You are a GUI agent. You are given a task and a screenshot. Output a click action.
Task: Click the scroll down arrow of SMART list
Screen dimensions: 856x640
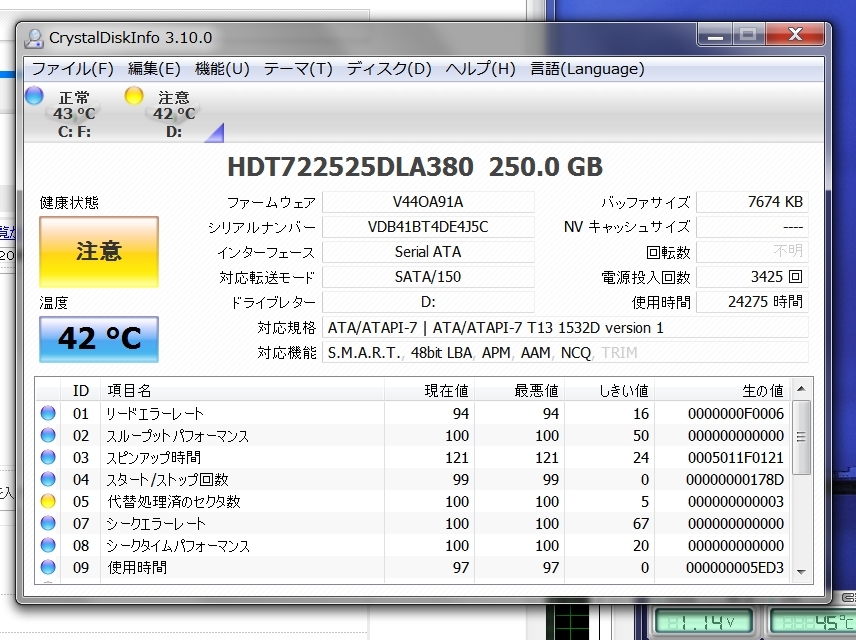pyautogui.click(x=802, y=571)
